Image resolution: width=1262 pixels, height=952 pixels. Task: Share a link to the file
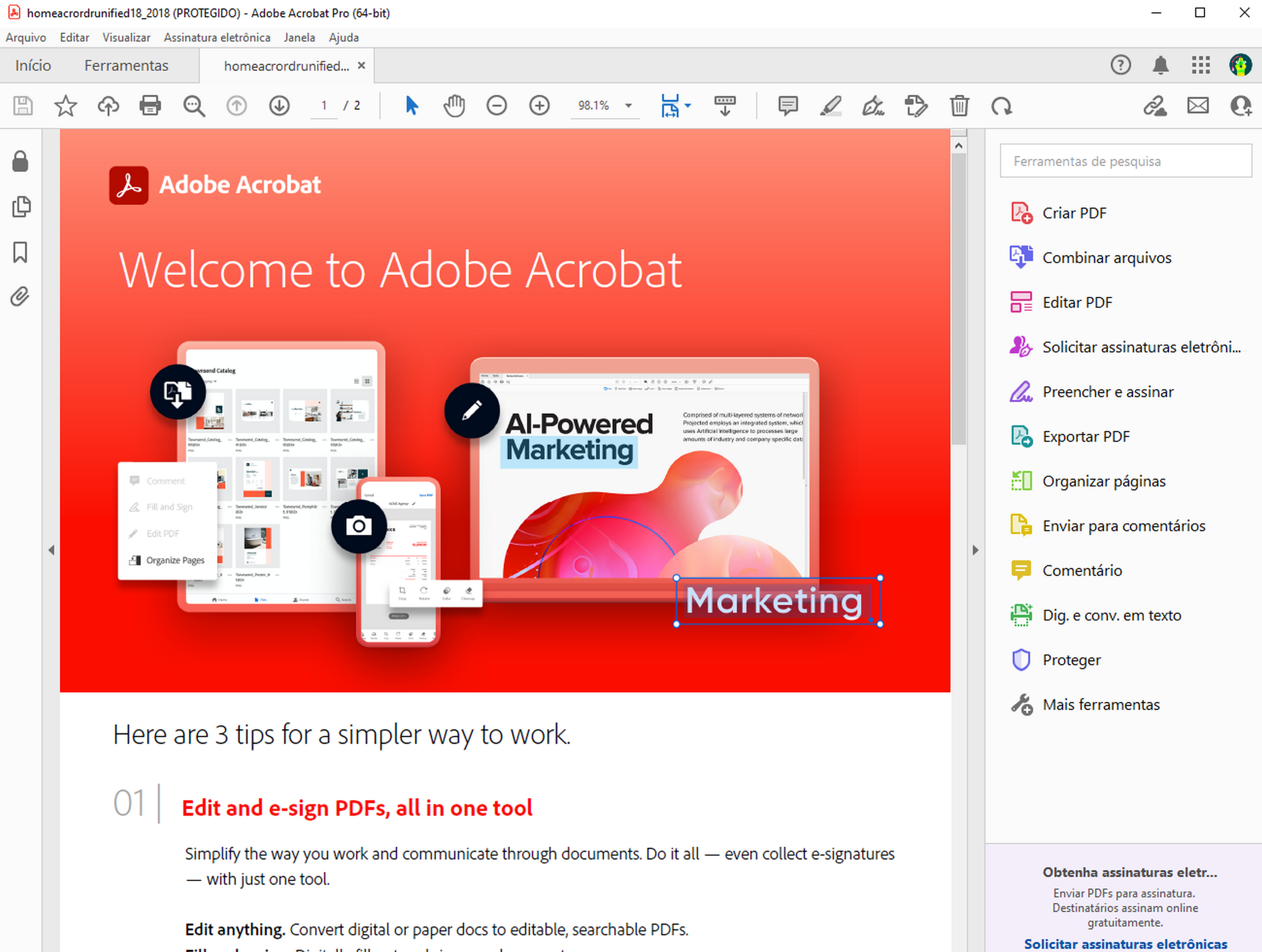[1155, 106]
